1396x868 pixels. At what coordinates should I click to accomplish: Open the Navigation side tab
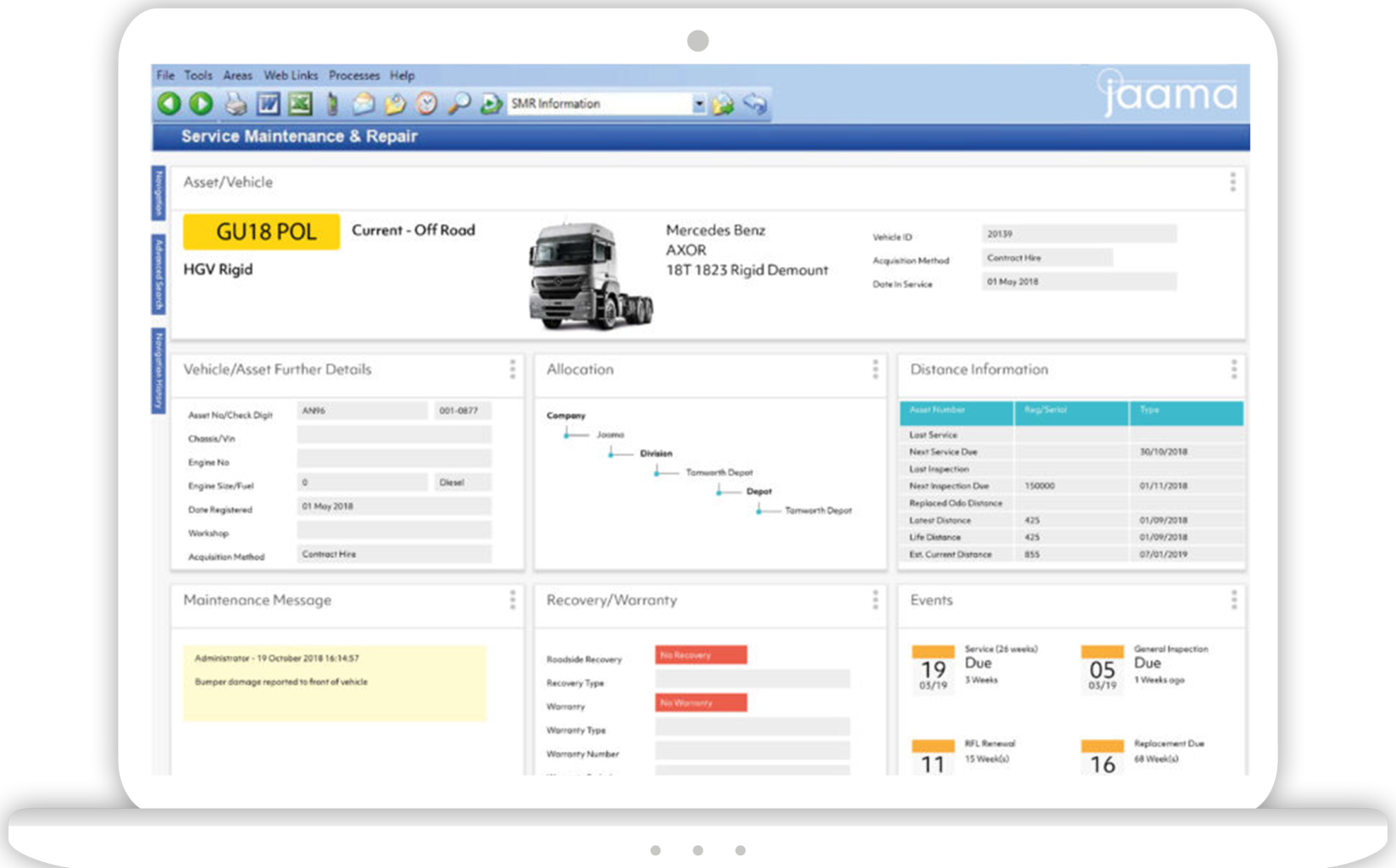coord(159,193)
